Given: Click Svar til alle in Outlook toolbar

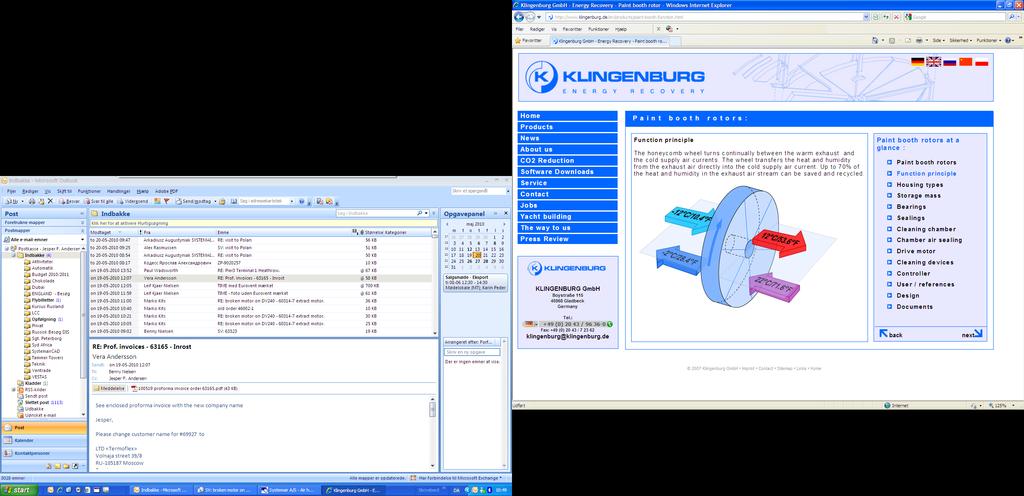Looking at the screenshot, I should click(x=97, y=202).
